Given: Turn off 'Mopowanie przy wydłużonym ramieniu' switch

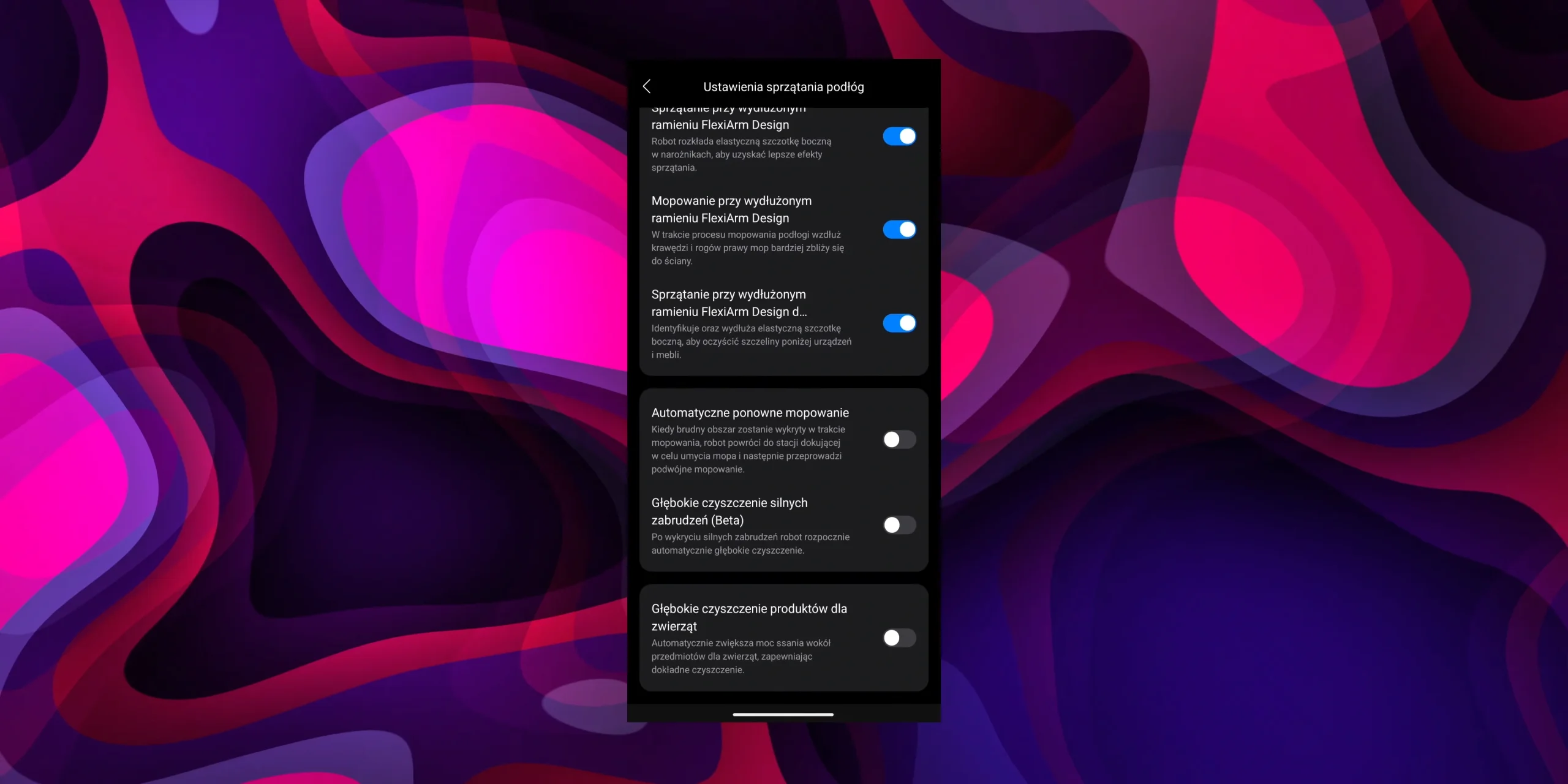Looking at the screenshot, I should (899, 230).
